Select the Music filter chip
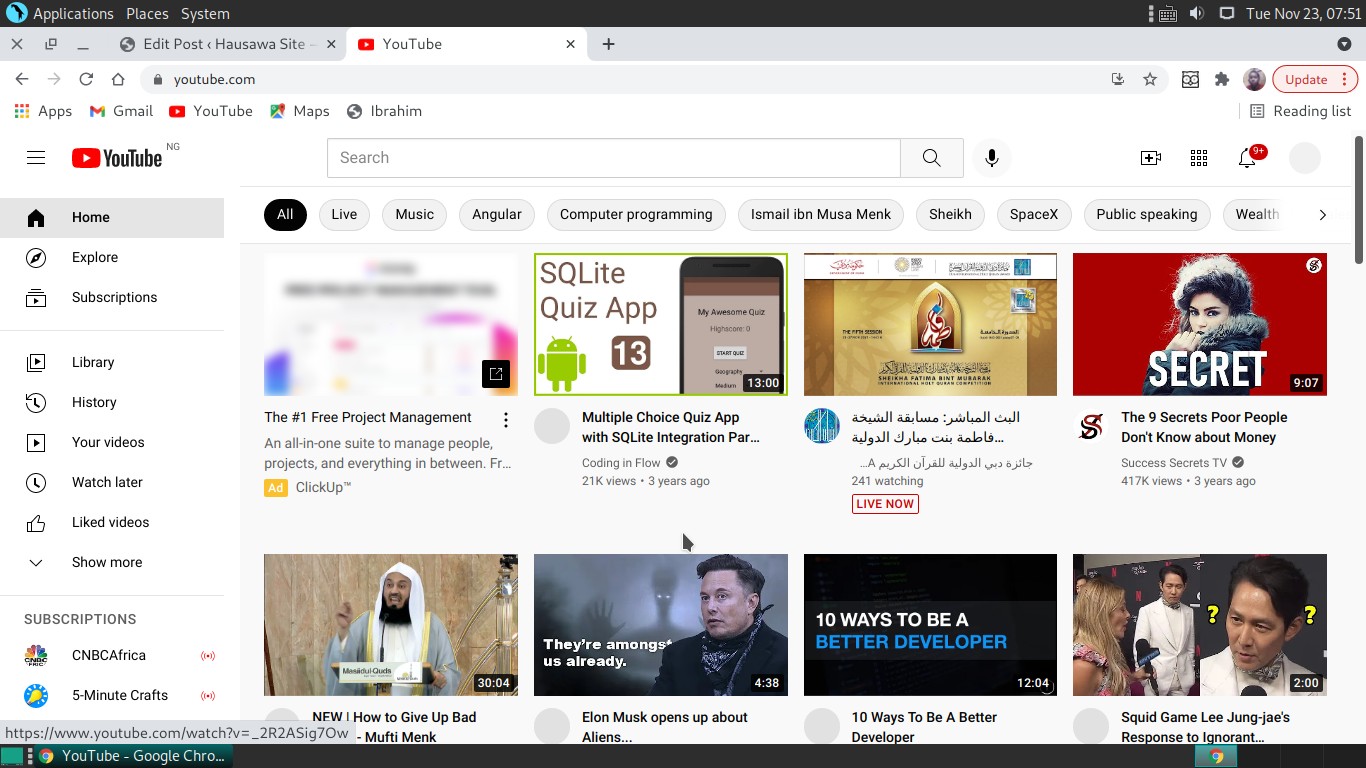The width and height of the screenshot is (1366, 768). [x=414, y=214]
